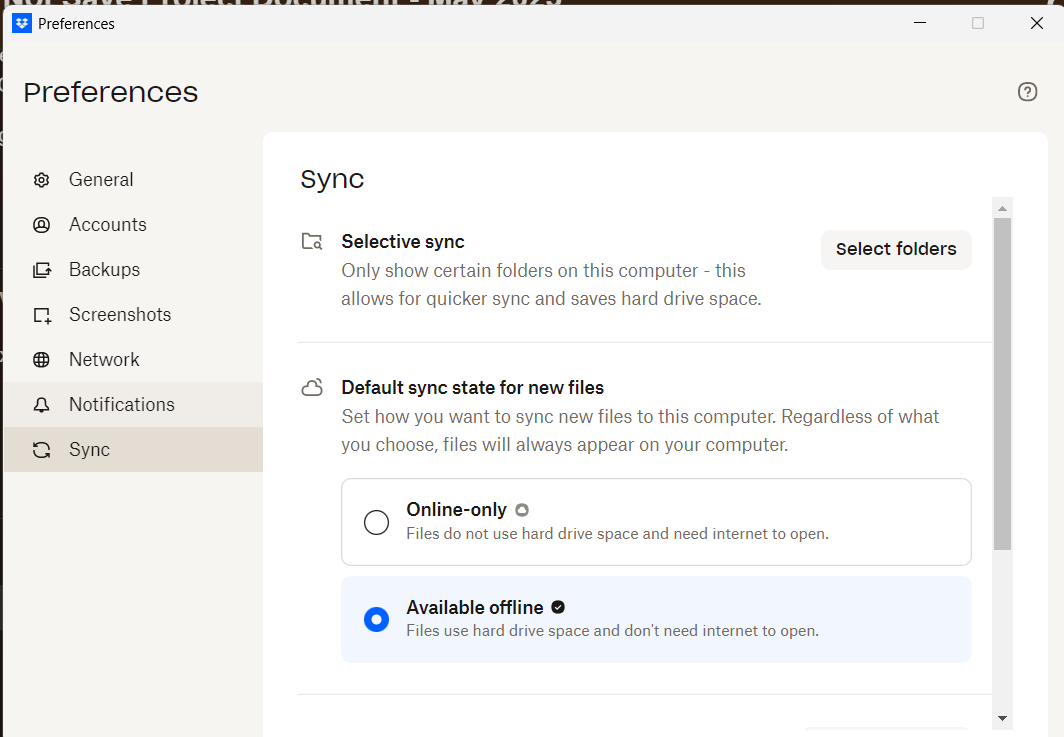Select the Online-only radio button

377,523
